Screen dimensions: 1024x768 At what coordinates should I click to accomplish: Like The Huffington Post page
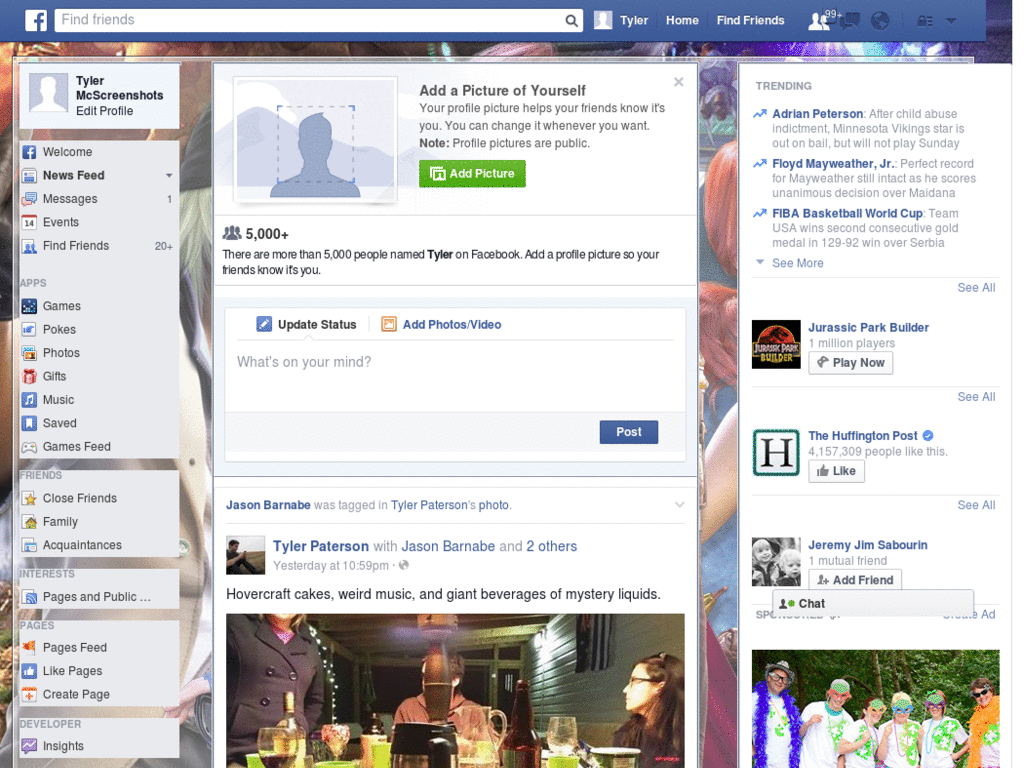pyautogui.click(x=836, y=471)
